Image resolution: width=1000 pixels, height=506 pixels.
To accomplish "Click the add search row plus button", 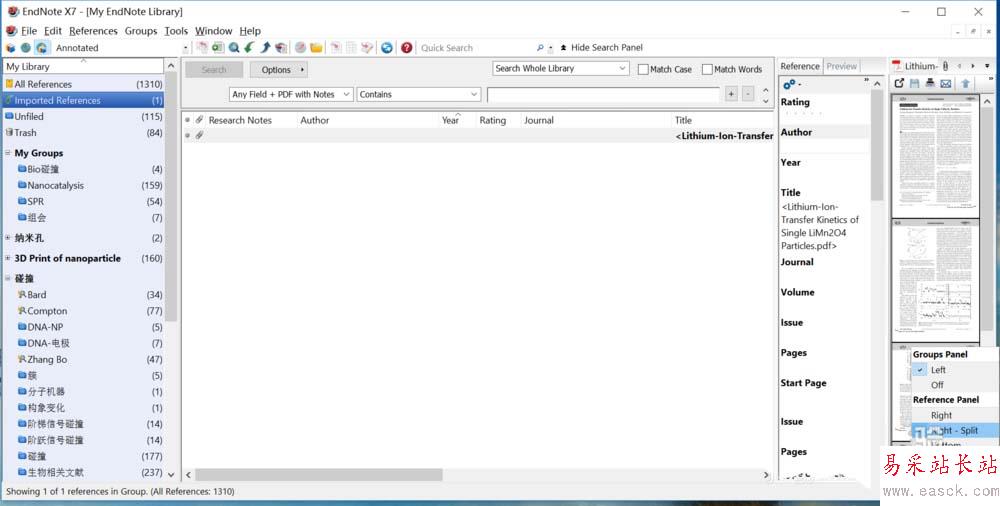I will click(x=731, y=94).
